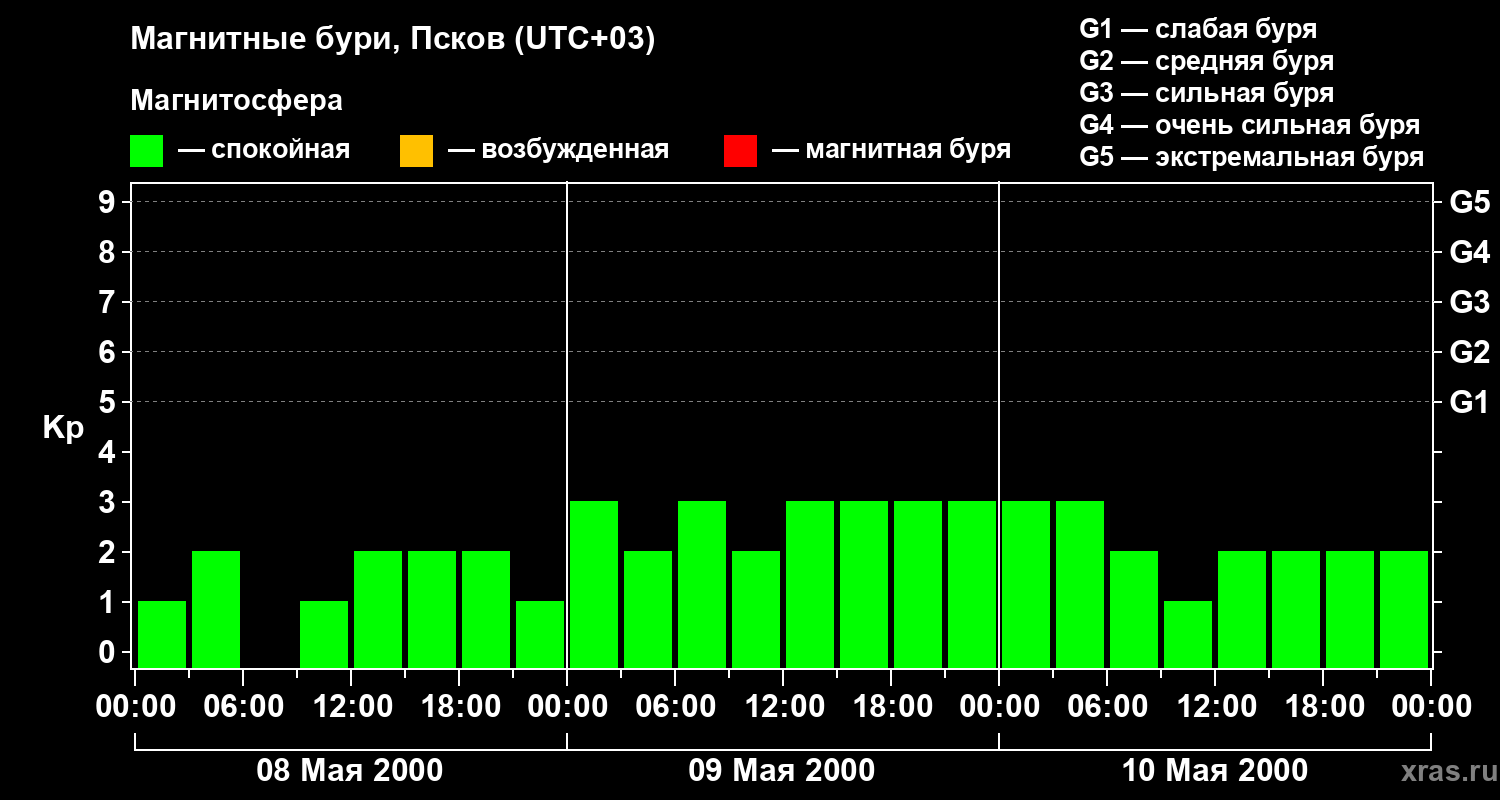This screenshot has height=800, width=1500.
Task: Select the line 'G2 — средняя буря'
Action: [1206, 61]
